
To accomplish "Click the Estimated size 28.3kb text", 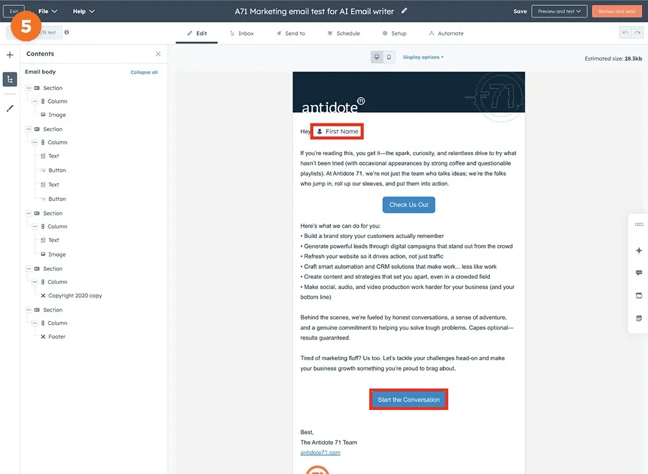I will (613, 59).
